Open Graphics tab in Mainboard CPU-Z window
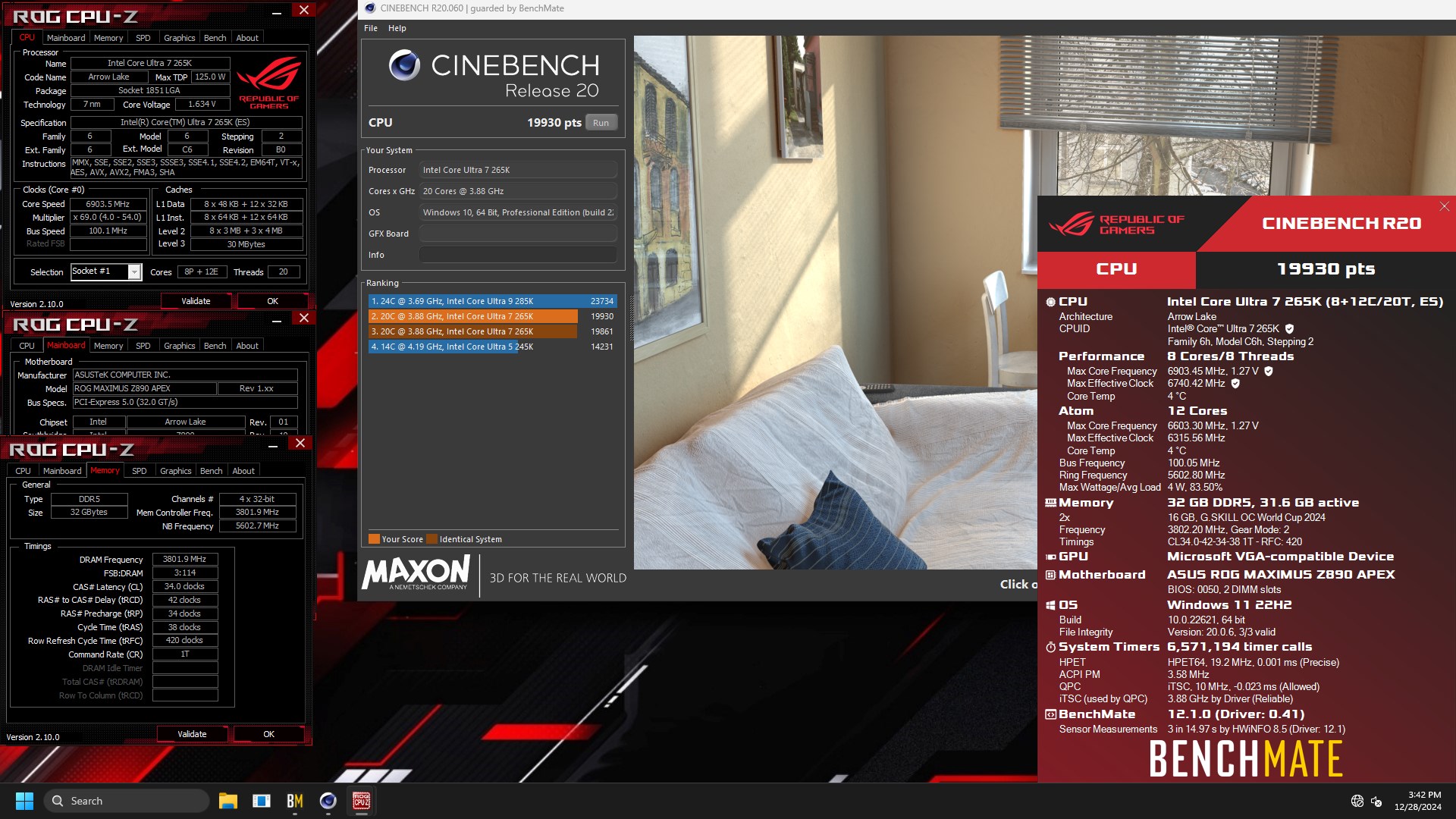1456x819 pixels. pos(179,346)
